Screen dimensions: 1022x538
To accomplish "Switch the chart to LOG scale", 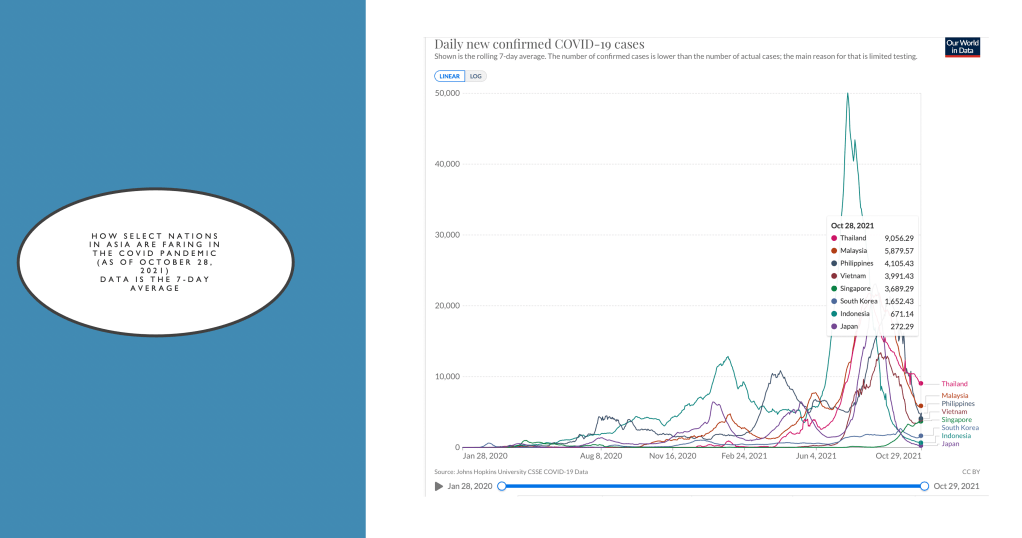I will tap(476, 75).
